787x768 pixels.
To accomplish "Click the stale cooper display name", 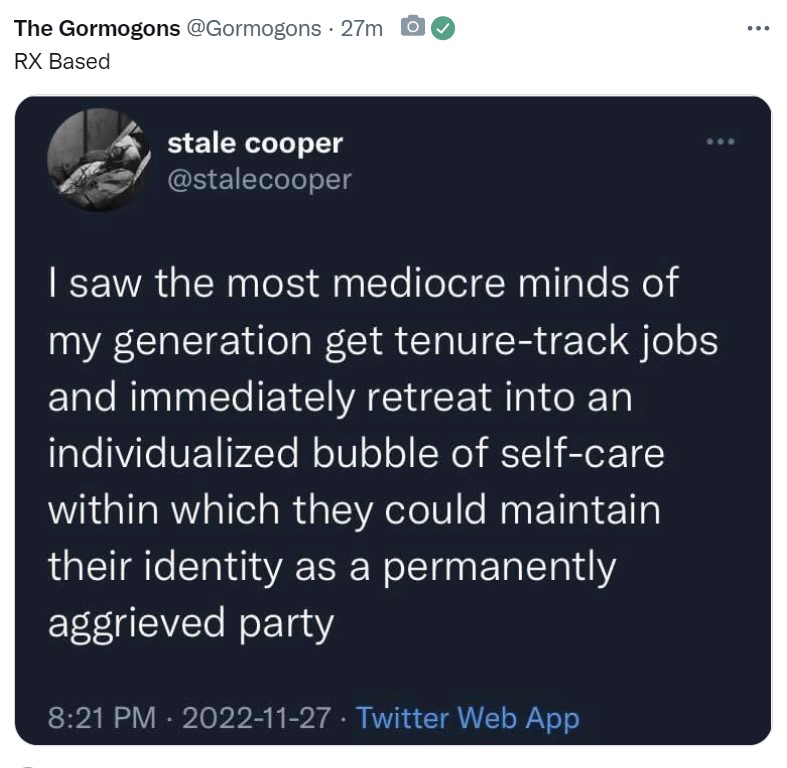I will (x=255, y=144).
